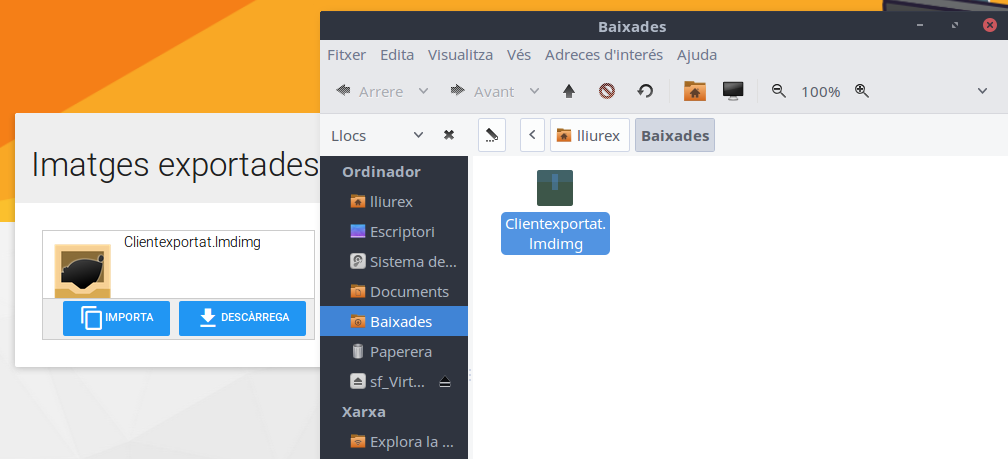Image resolution: width=1008 pixels, height=459 pixels.
Task: Click the Reload icon in toolbar
Action: tap(645, 91)
